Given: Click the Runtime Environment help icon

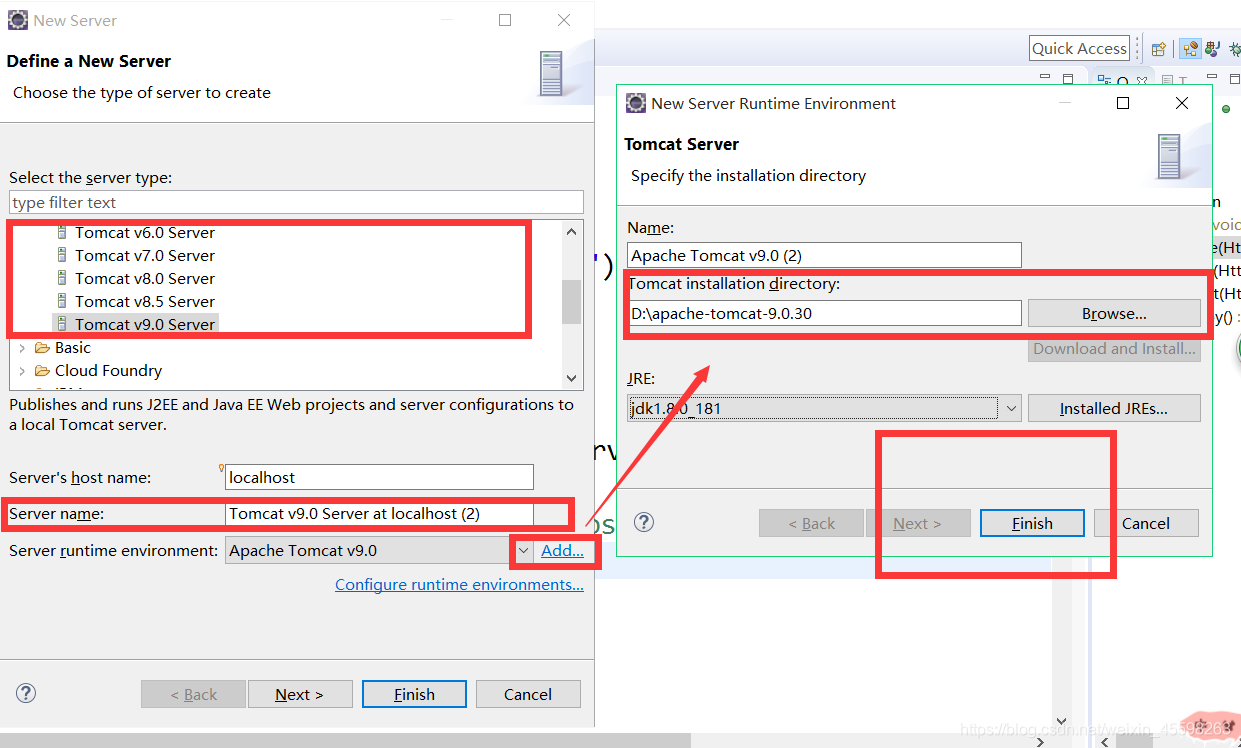Looking at the screenshot, I should (644, 522).
